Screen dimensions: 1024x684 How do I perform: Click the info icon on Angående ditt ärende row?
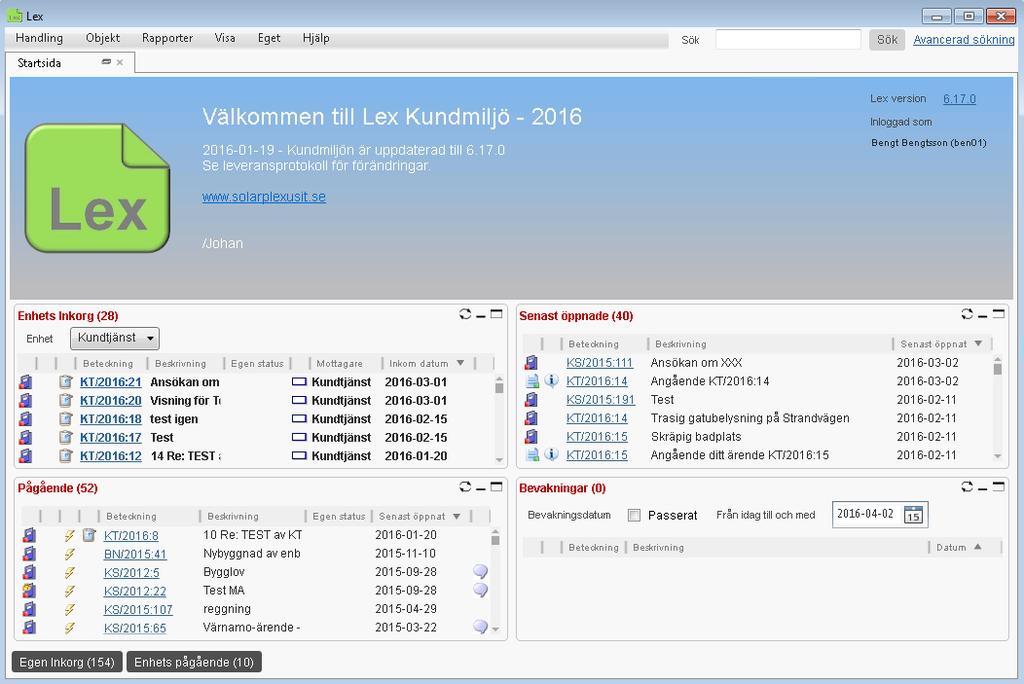551,454
